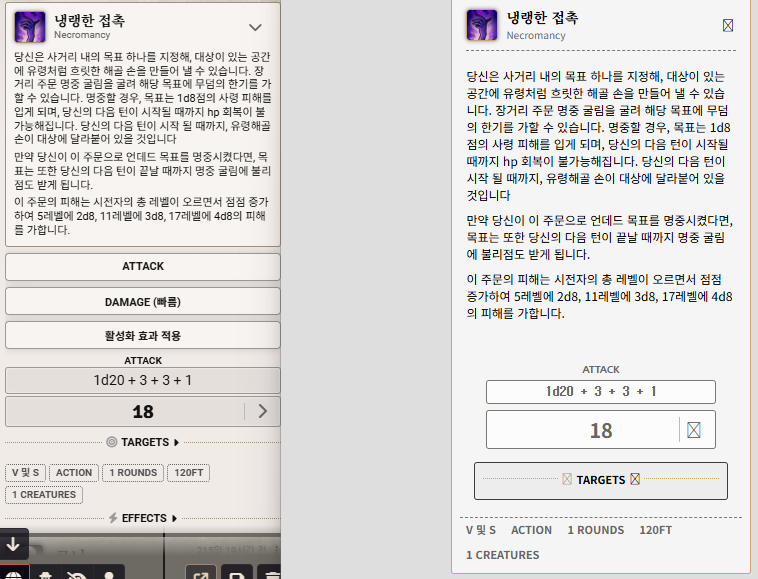The image size is (758, 579).
Task: Click the 1 CREATURES tag in left card
Action: (44, 495)
